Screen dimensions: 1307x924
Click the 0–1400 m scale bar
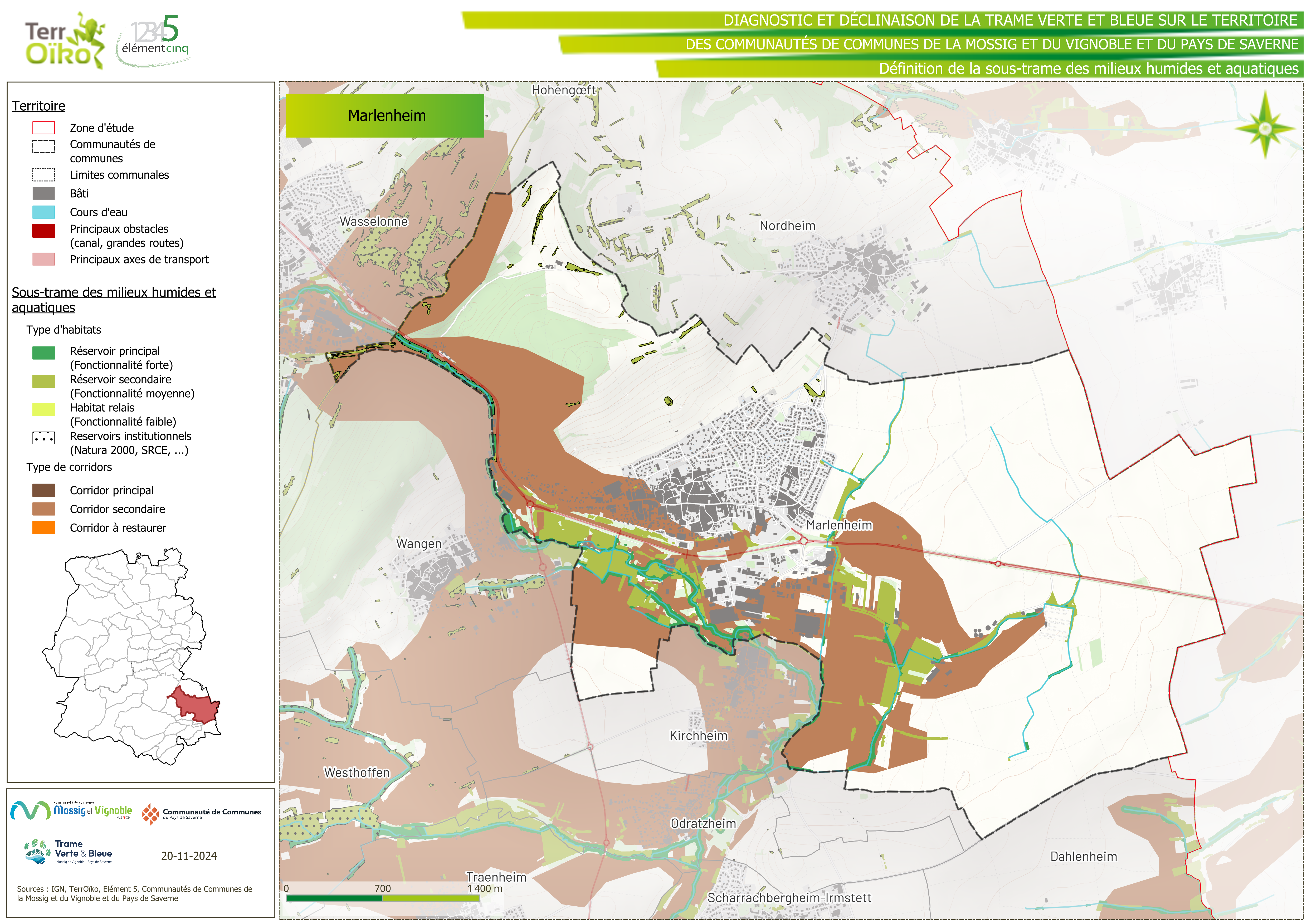pyautogui.click(x=382, y=898)
